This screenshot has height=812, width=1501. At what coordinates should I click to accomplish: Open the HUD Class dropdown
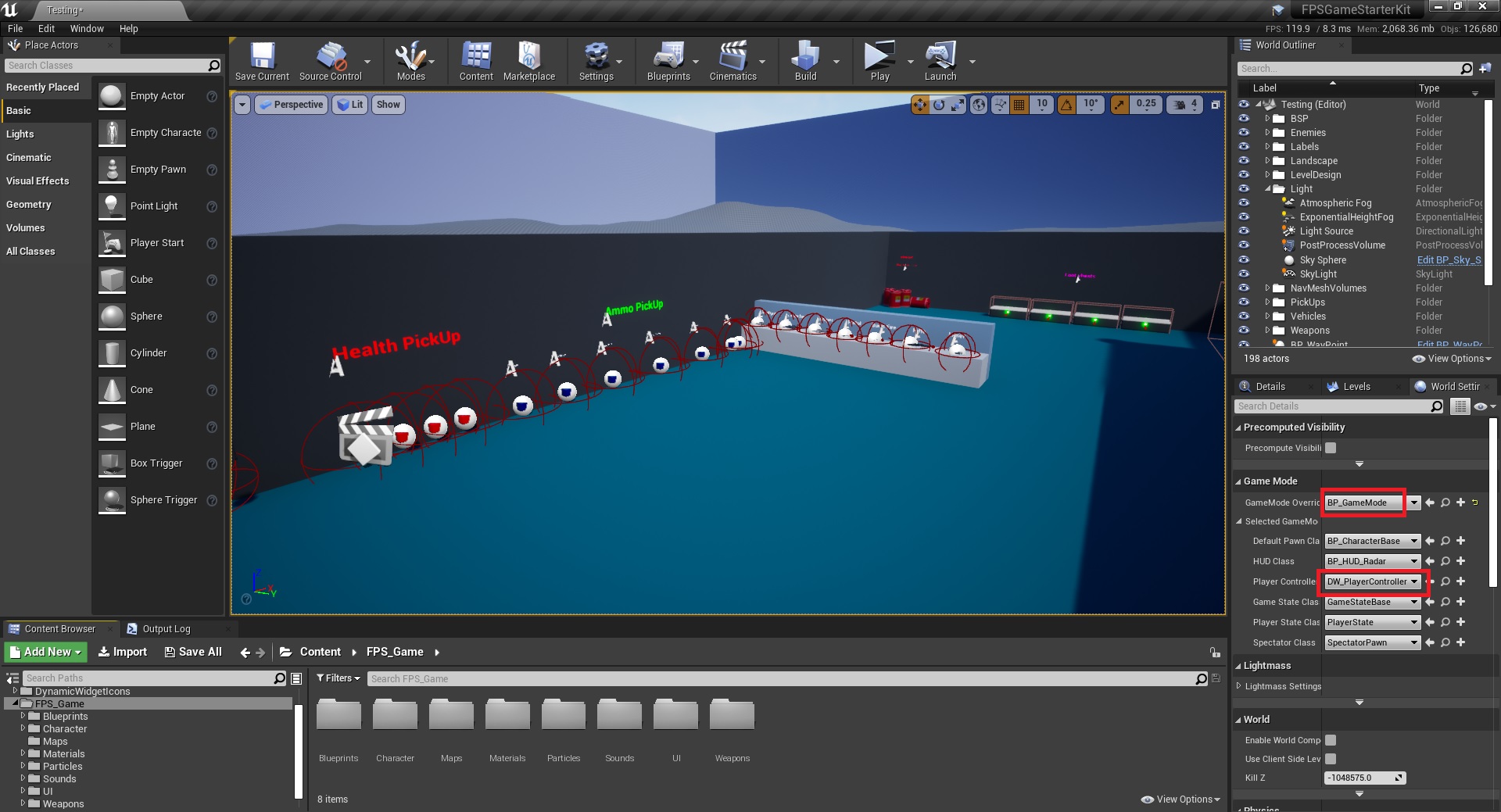pos(1413,561)
